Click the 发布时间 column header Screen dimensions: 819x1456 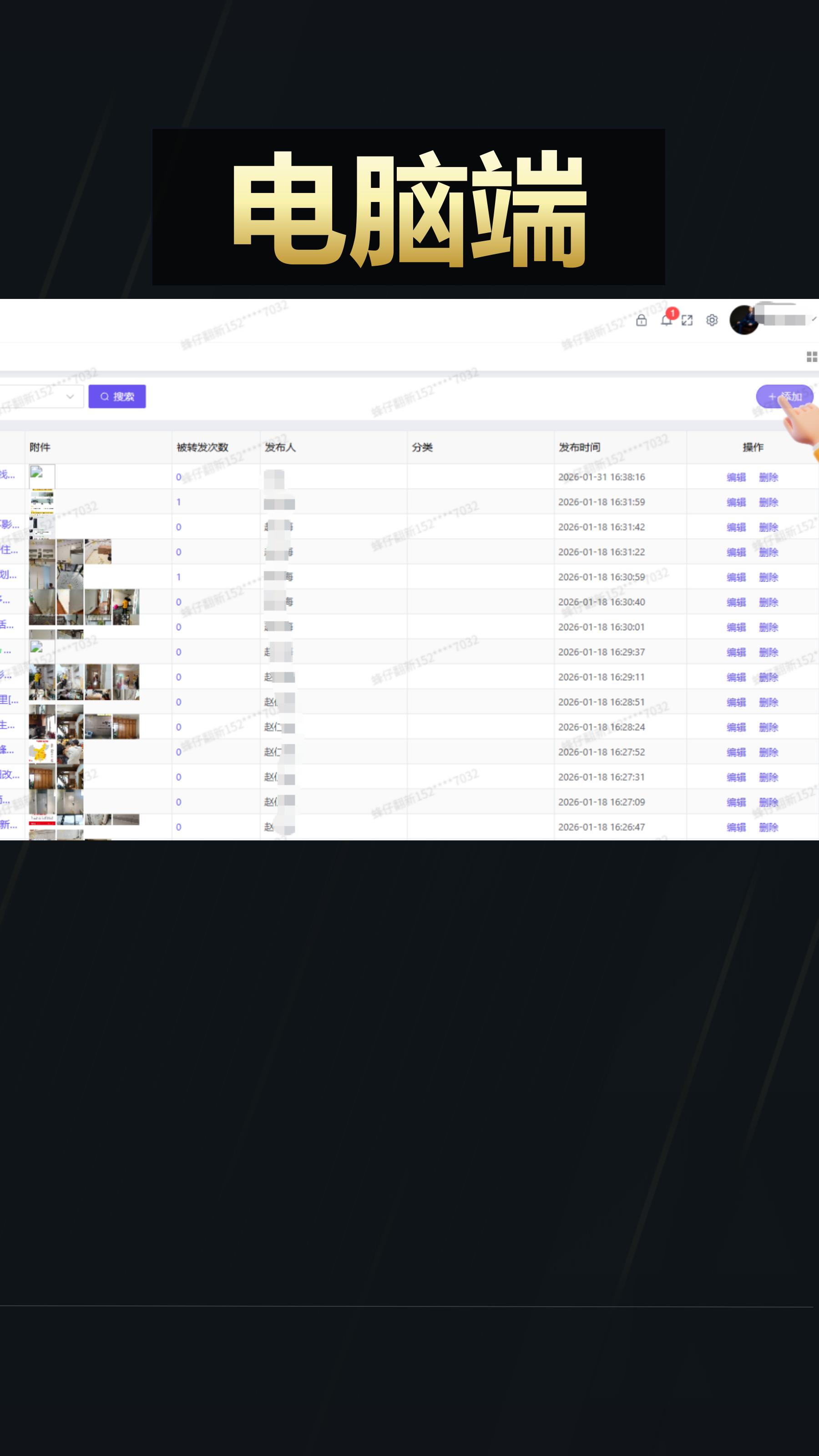click(x=579, y=447)
